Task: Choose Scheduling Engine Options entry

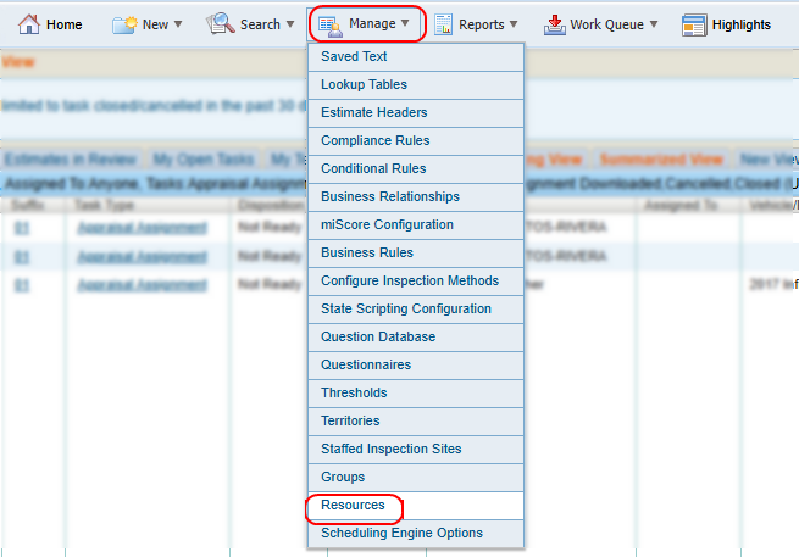Action: 402,533
